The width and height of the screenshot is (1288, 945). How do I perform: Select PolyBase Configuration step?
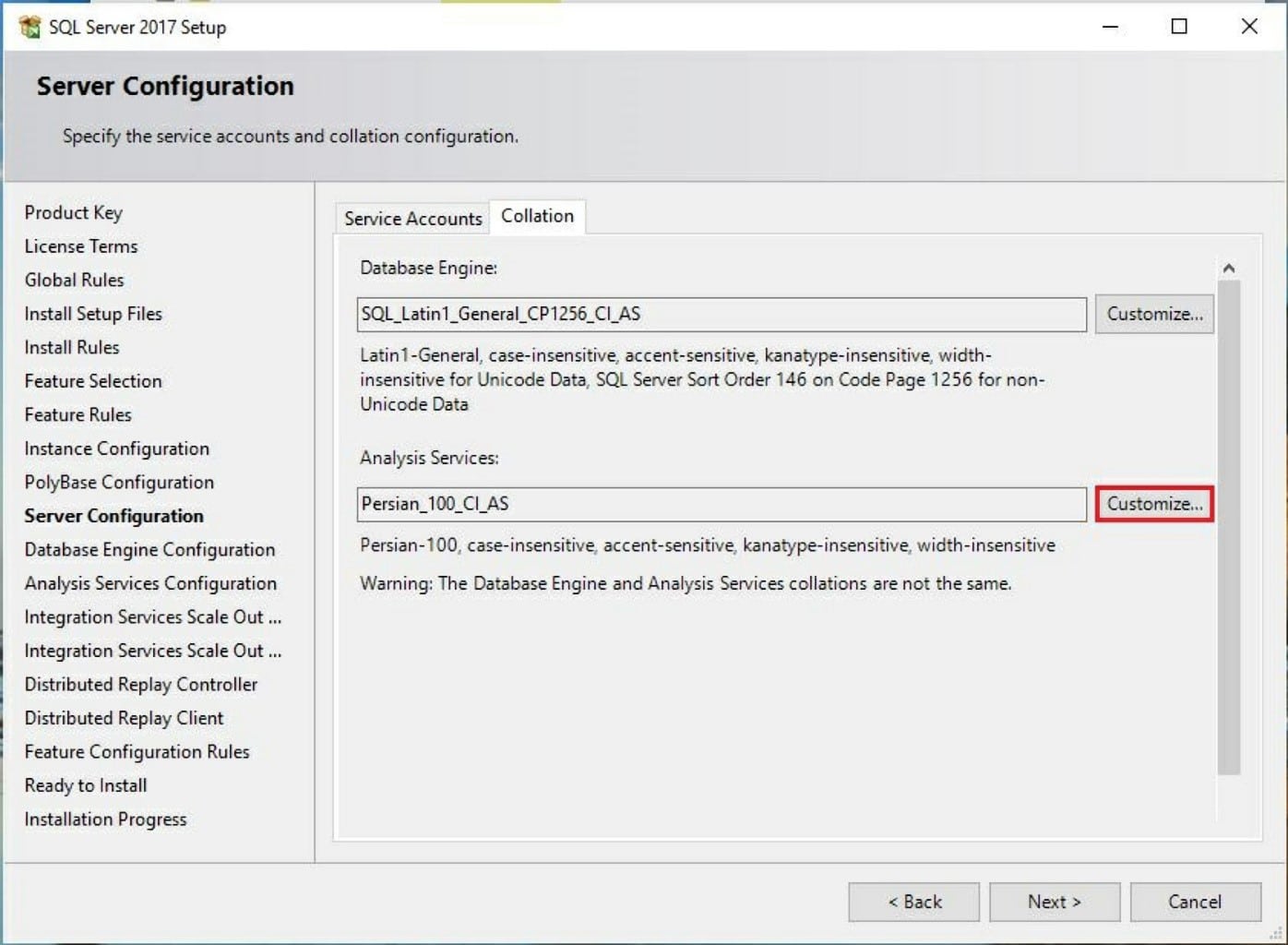pyautogui.click(x=119, y=482)
